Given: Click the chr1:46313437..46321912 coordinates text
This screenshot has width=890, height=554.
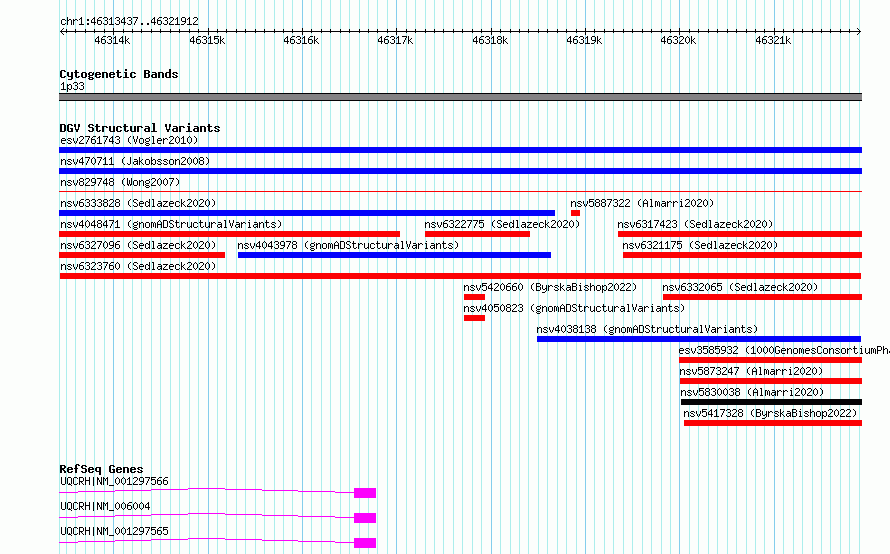Looking at the screenshot, I should tap(129, 22).
